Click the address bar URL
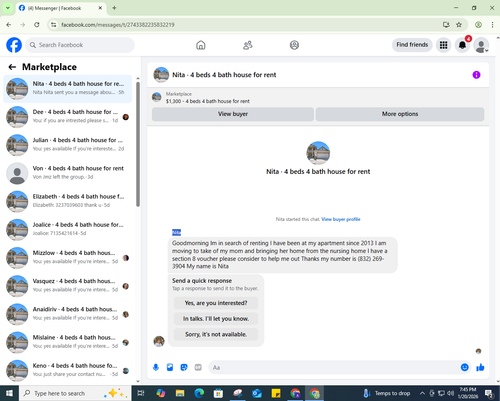Viewport: 500px width, 401px height. [118, 25]
